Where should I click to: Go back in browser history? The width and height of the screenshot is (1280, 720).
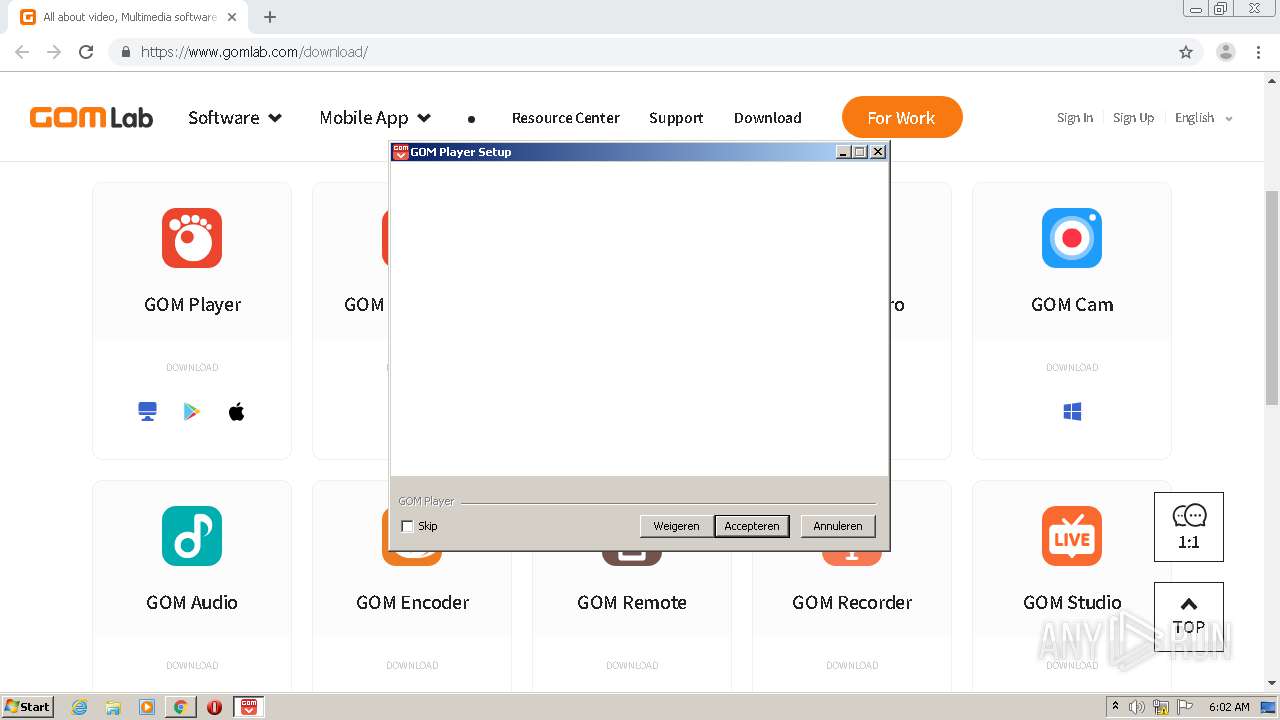(22, 52)
